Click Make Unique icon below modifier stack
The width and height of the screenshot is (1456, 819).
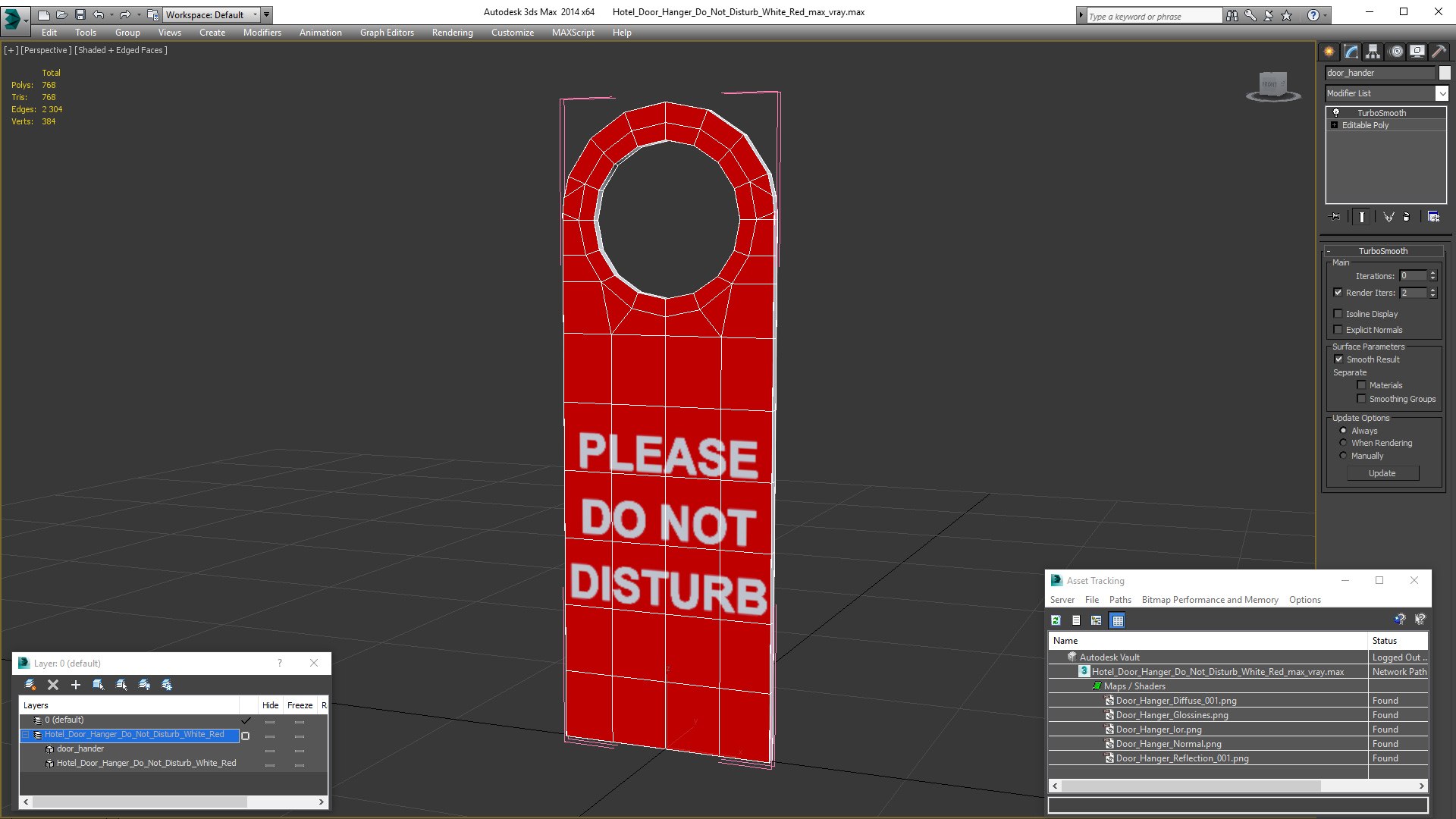coord(1389,217)
